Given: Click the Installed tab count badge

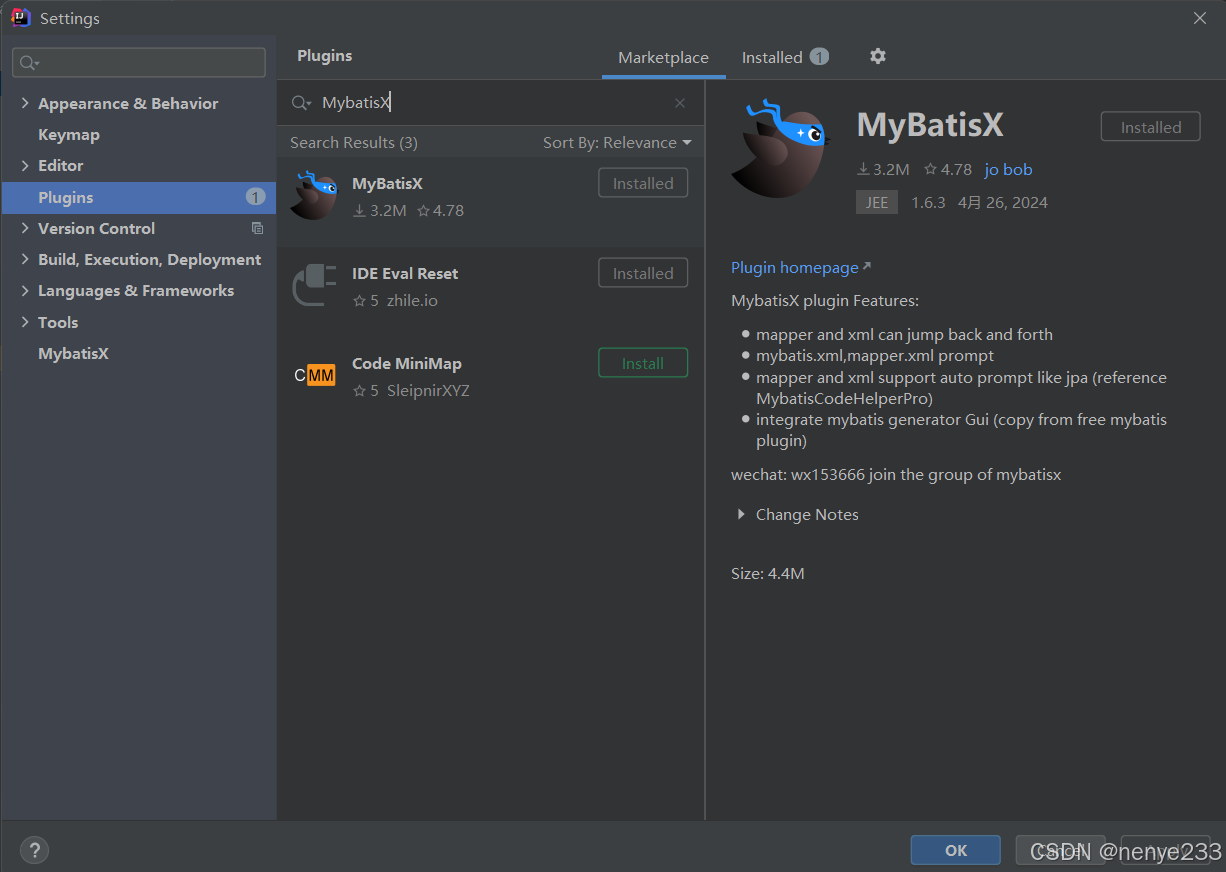Looking at the screenshot, I should (x=819, y=57).
